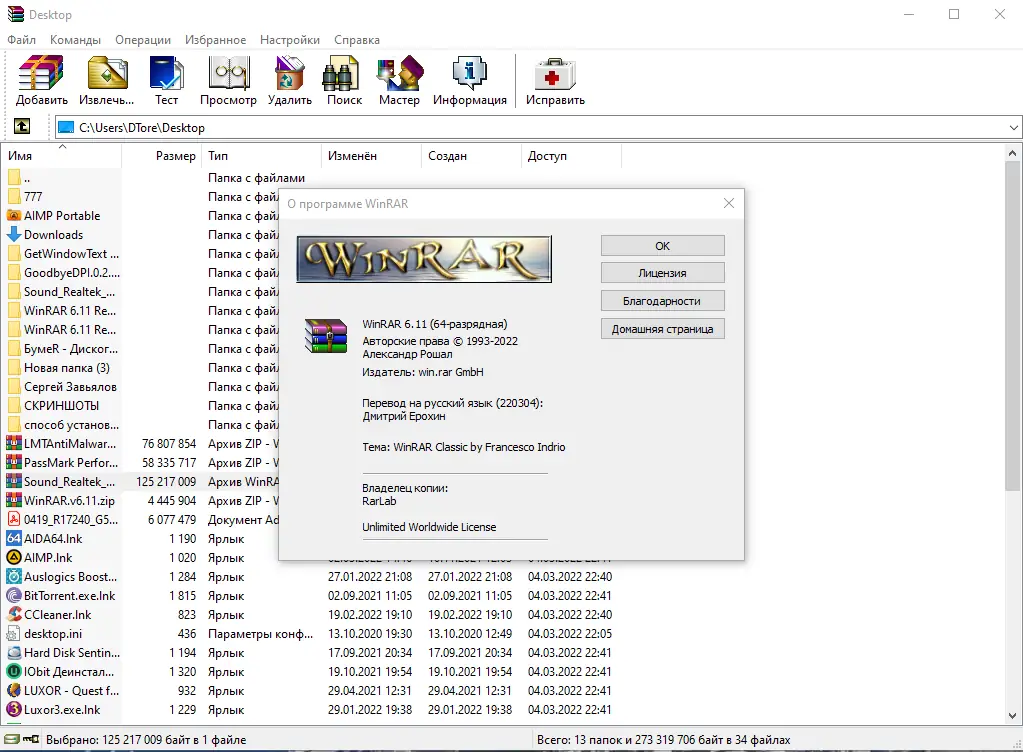Open the Настройки menu
Screen dimensions: 1023x752
click(290, 40)
